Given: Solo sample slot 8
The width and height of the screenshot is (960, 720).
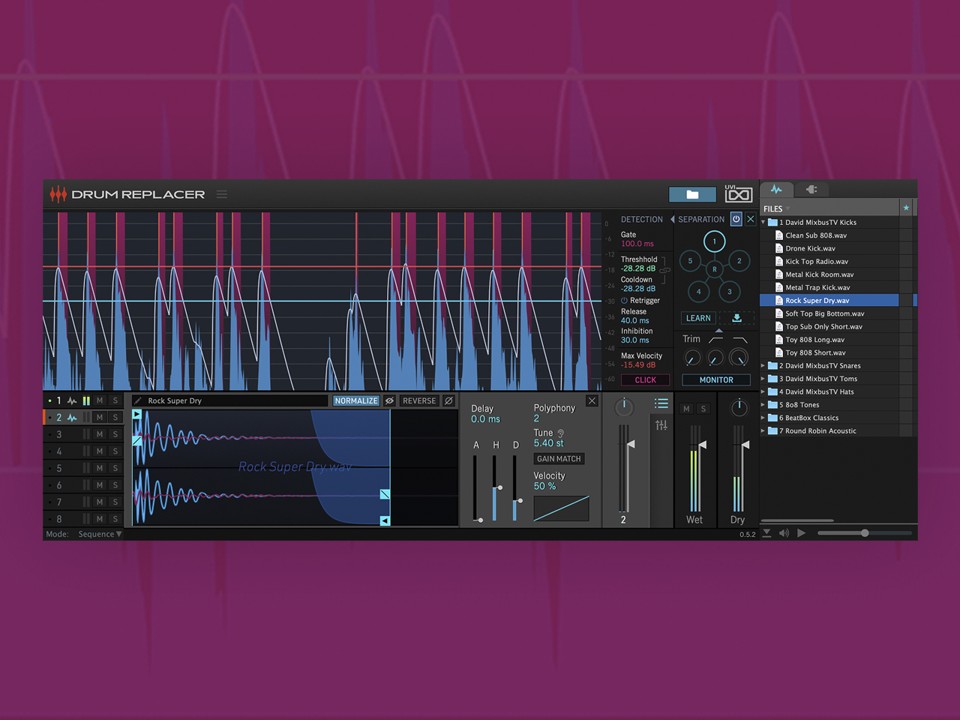Looking at the screenshot, I should (x=115, y=519).
